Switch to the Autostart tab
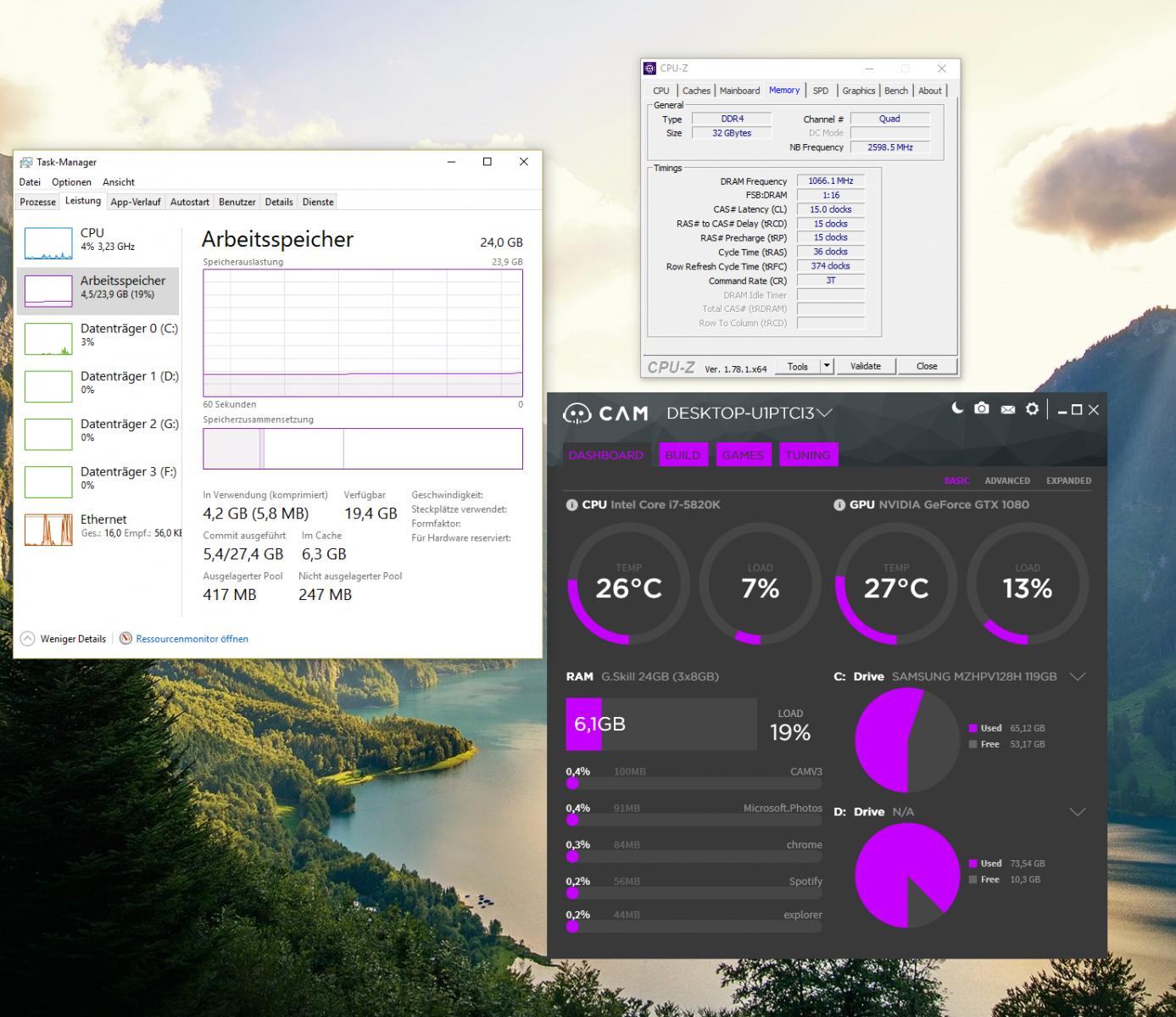Screen dimensions: 1176x1017 (x=190, y=202)
